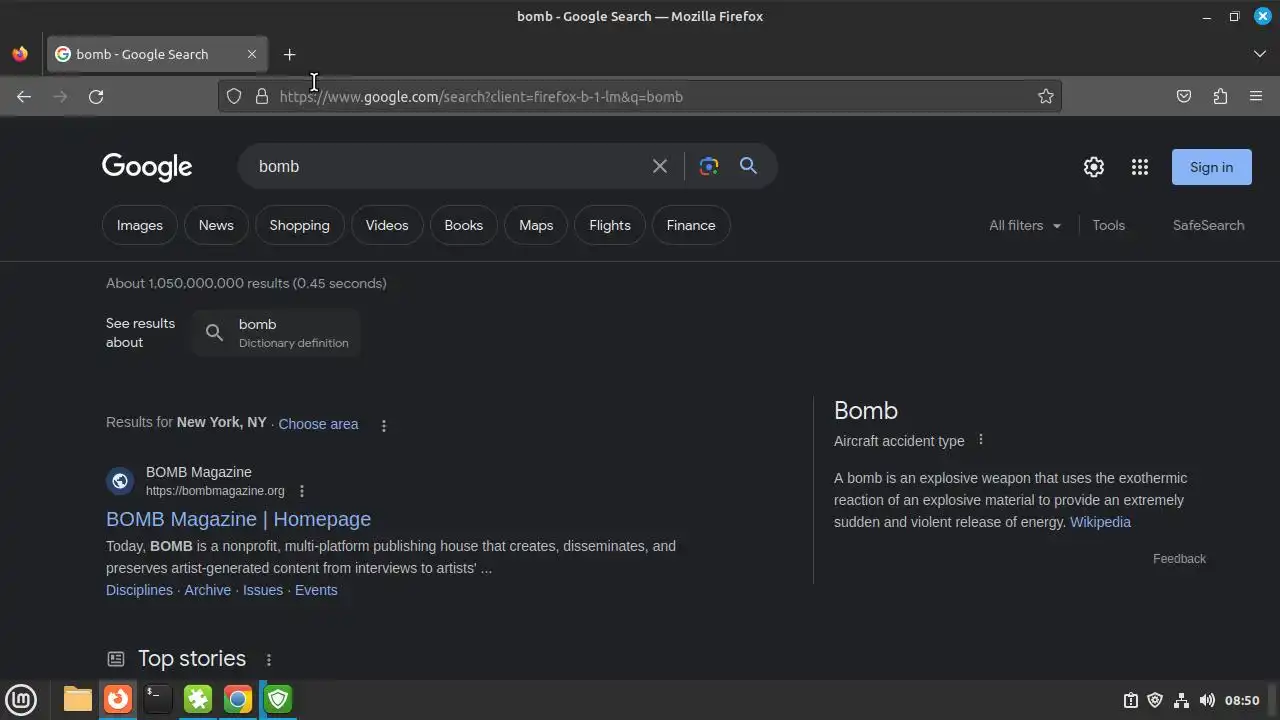
Task: Click the Firefox View pinned icon
Action: point(20,54)
